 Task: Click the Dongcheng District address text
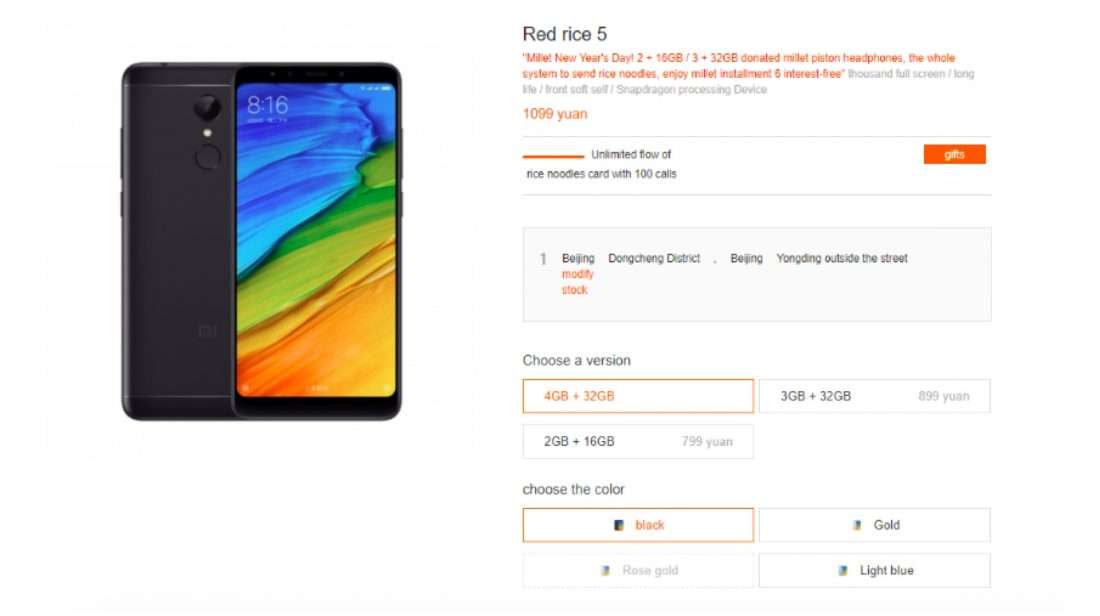[x=654, y=258]
